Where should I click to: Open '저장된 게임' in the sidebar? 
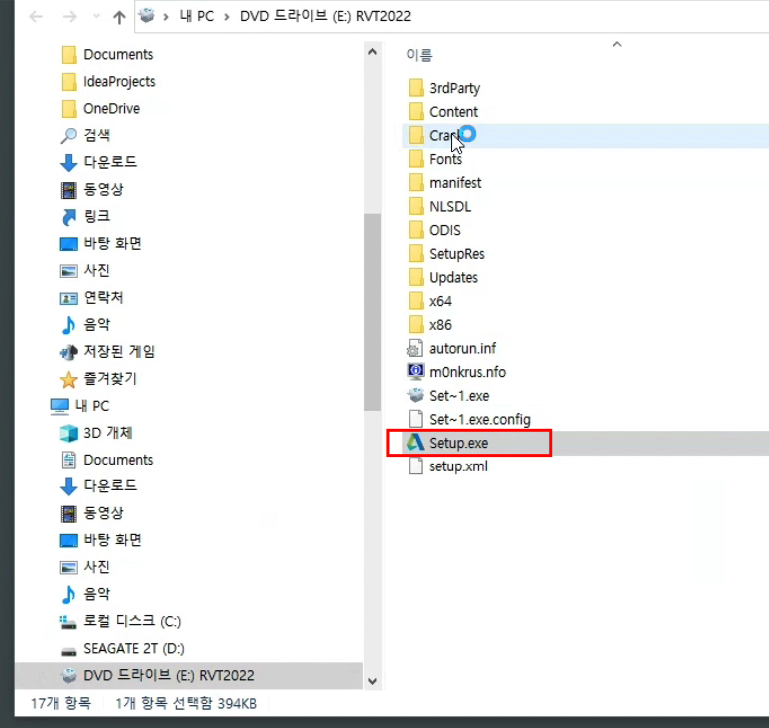pos(107,351)
